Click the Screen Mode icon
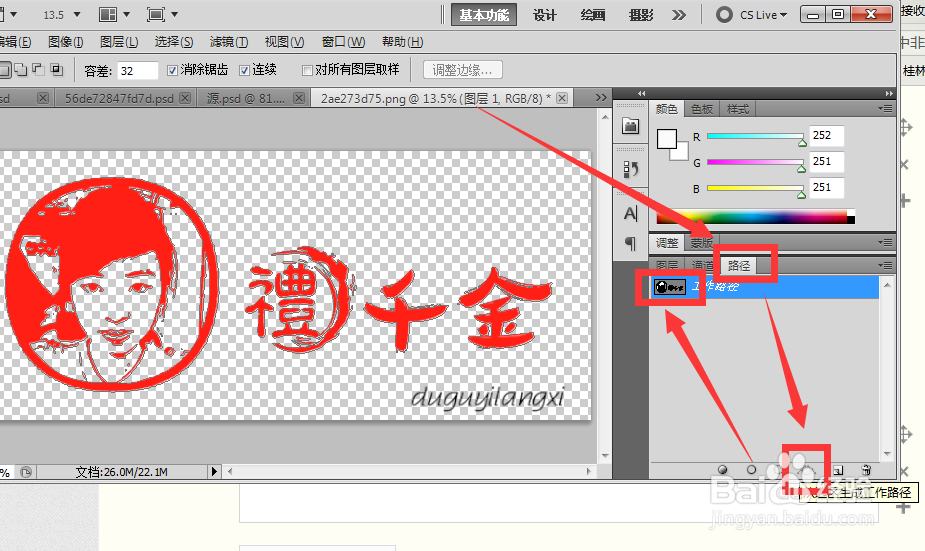The height and width of the screenshot is (551, 925). (x=156, y=14)
